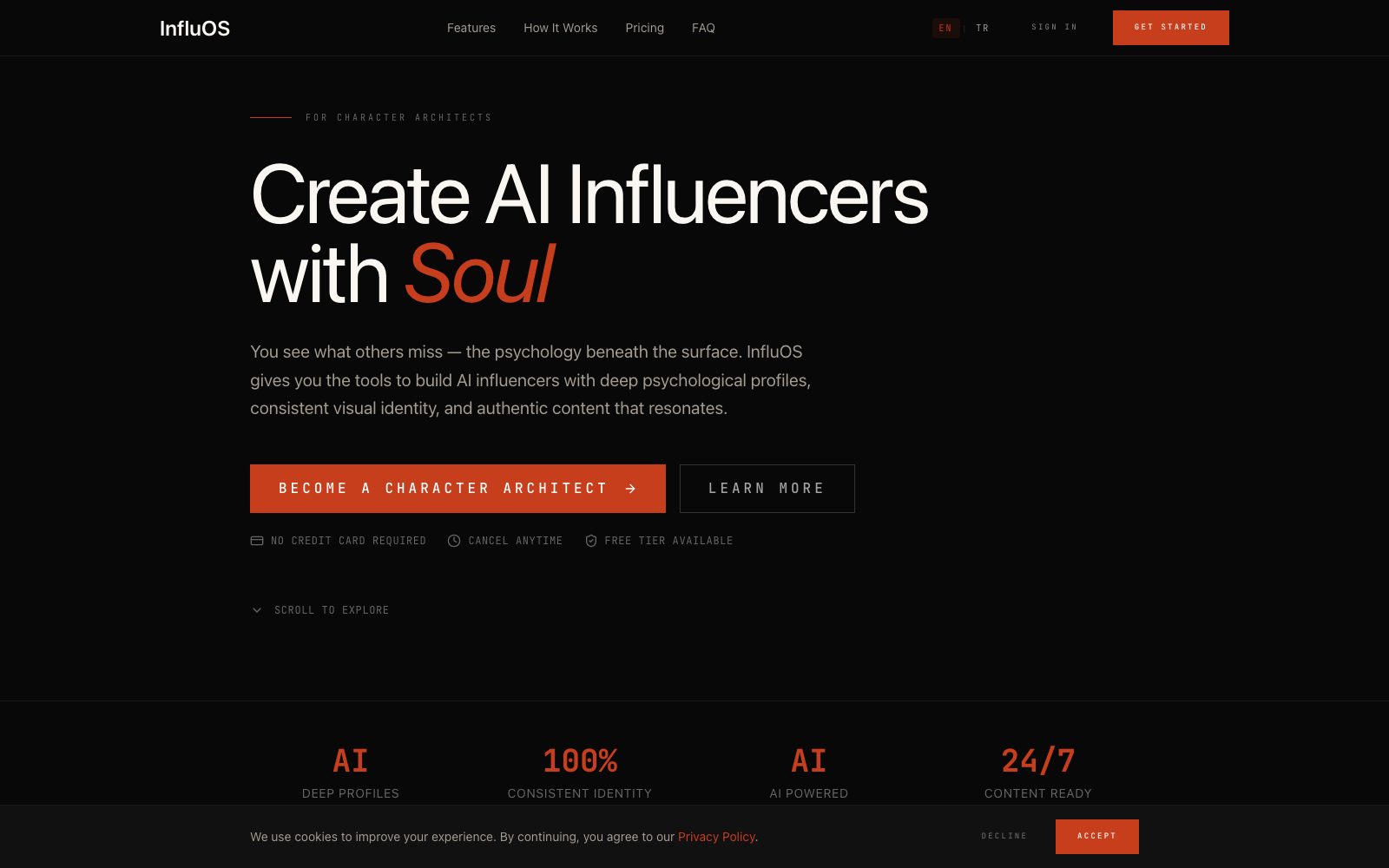Click the credit card icon beside NO CREDIT CARD REQUIRED

click(257, 541)
